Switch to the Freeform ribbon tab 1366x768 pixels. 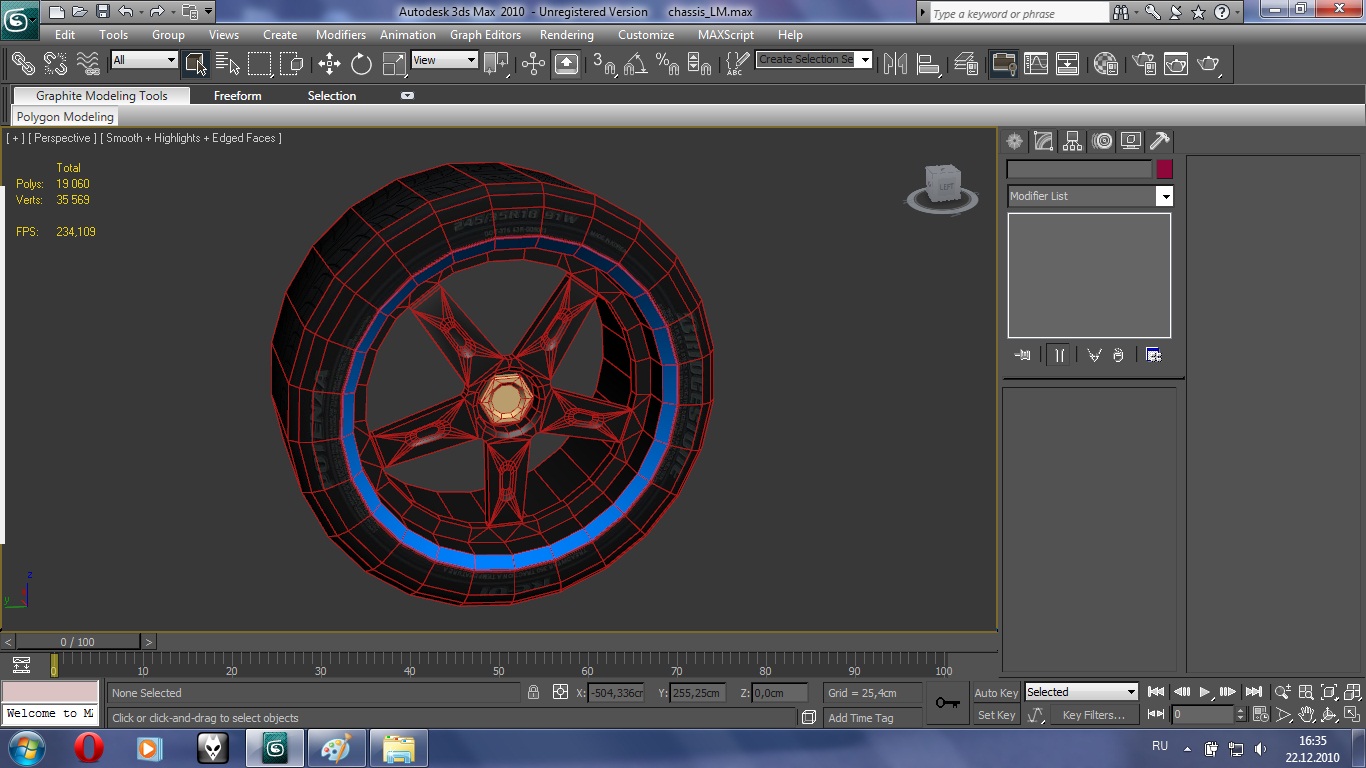click(x=237, y=96)
